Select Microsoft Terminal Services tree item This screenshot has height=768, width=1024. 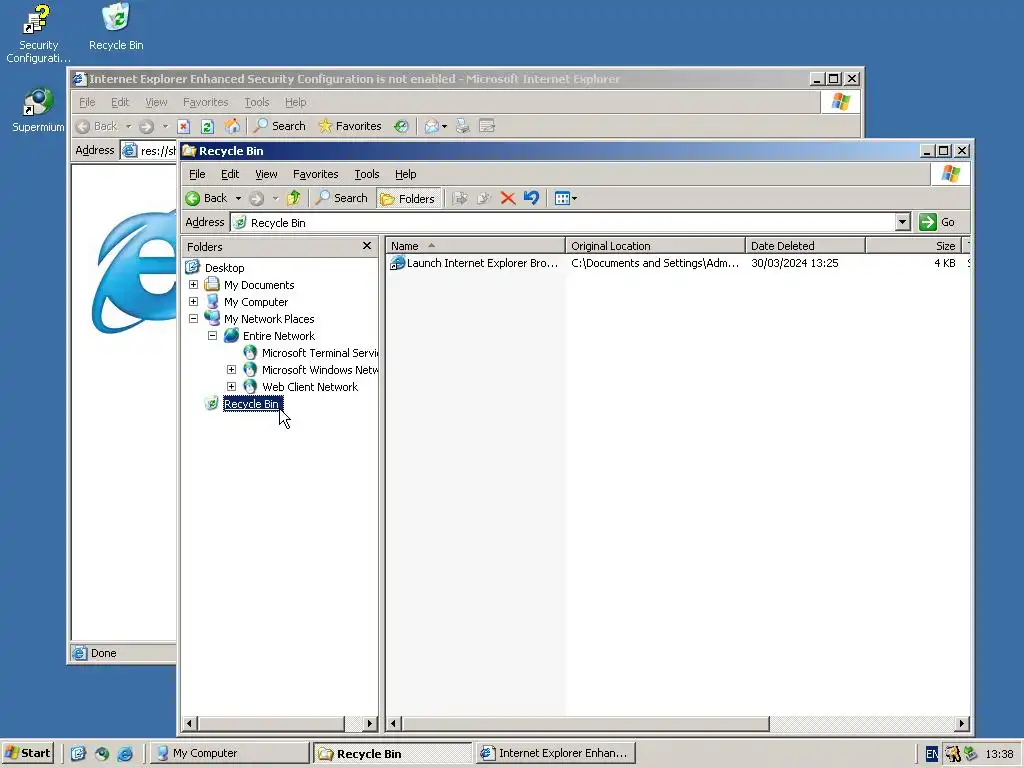tap(319, 353)
